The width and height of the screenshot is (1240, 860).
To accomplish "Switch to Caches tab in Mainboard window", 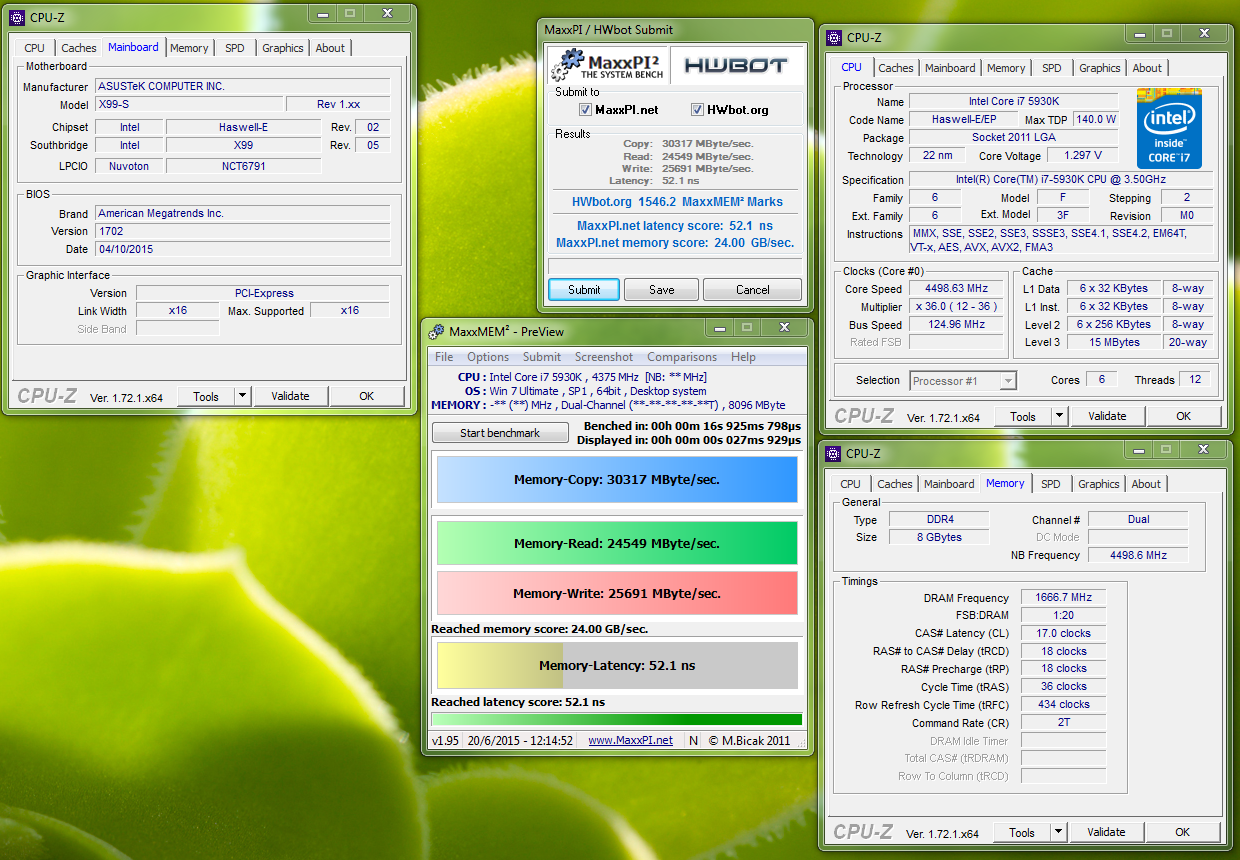I will [x=79, y=48].
